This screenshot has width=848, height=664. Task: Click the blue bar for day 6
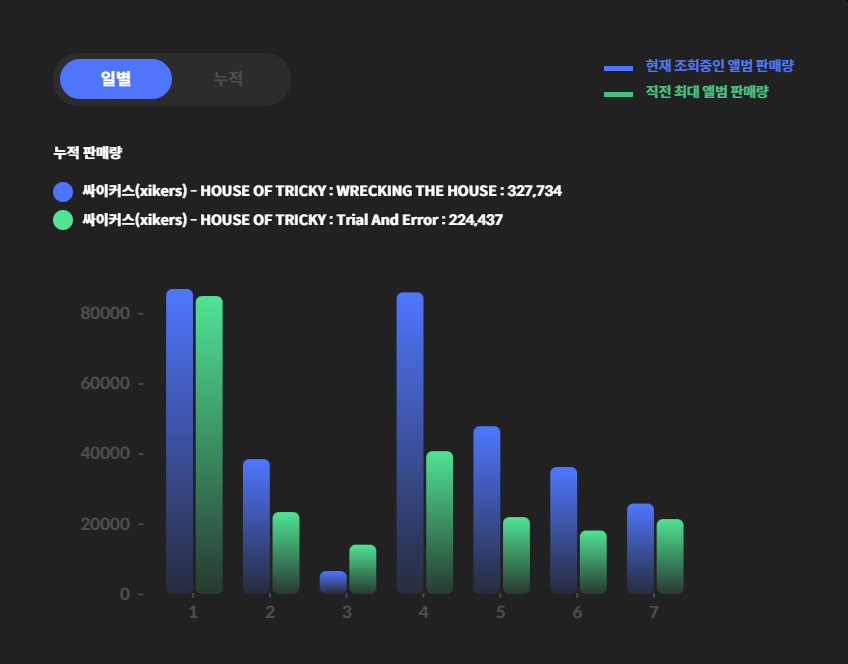(x=564, y=530)
